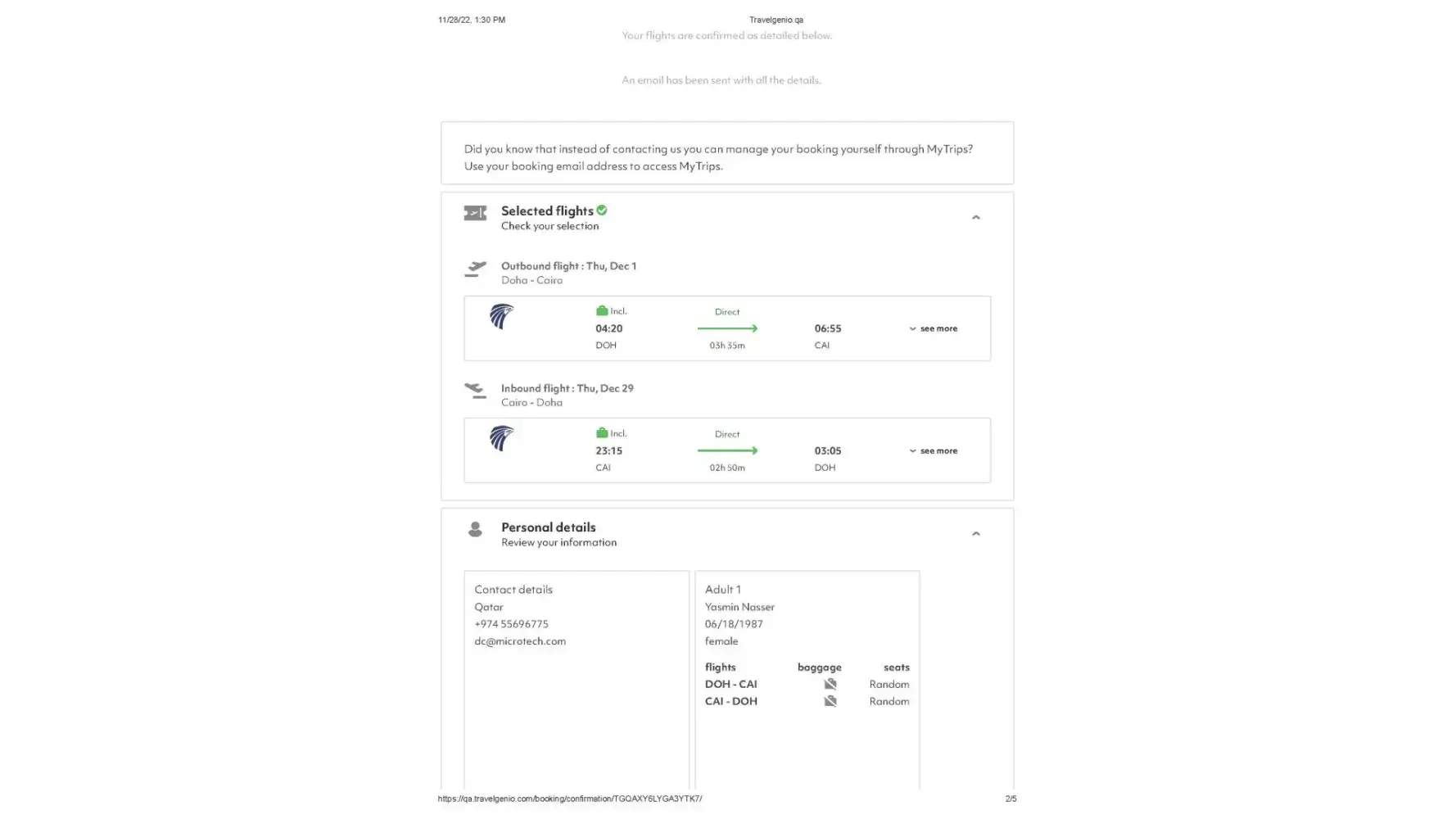Click the Random seat for DOH - CAI
This screenshot has height=819, width=1456.
(x=889, y=685)
